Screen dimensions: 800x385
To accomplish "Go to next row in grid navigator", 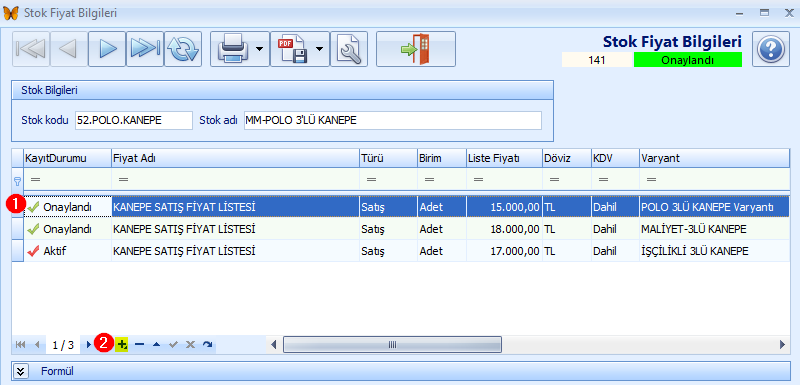I will 89,345.
